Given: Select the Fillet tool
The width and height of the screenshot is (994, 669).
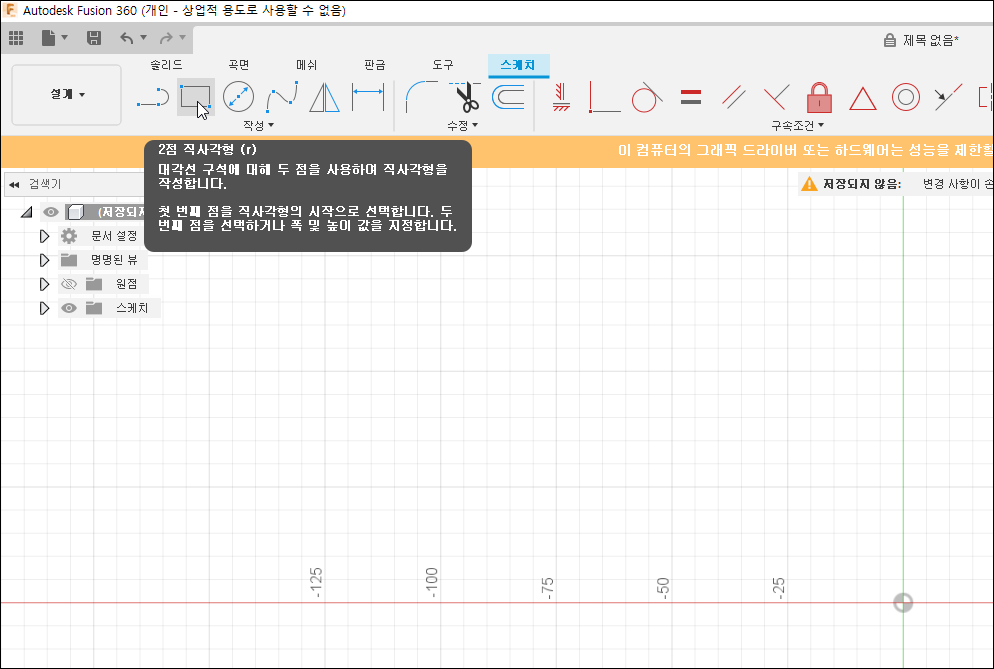Looking at the screenshot, I should (420, 97).
